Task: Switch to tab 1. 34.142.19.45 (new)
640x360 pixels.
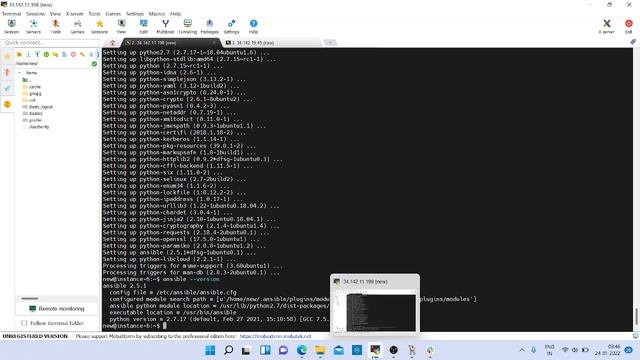Action: (x=271, y=42)
